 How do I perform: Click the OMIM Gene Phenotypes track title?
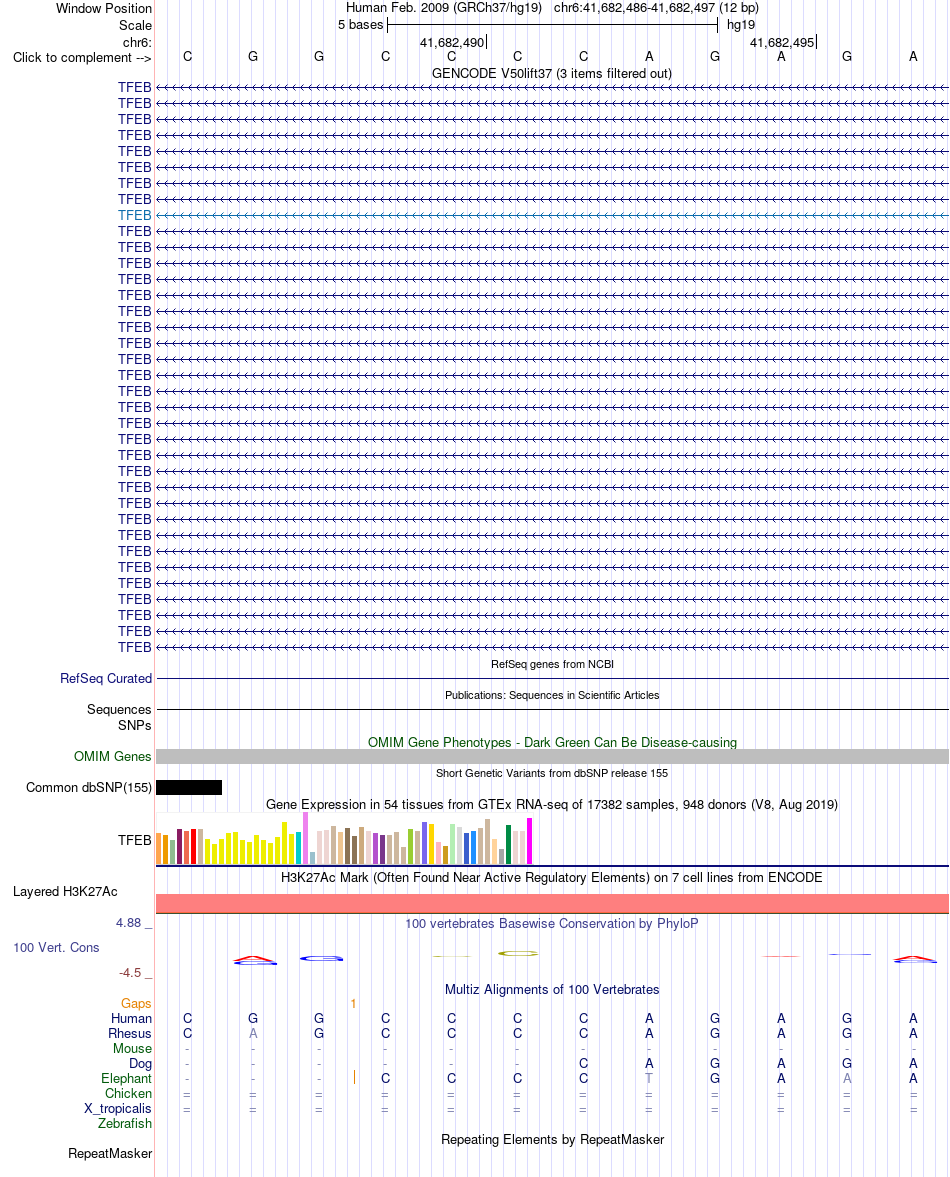point(552,742)
